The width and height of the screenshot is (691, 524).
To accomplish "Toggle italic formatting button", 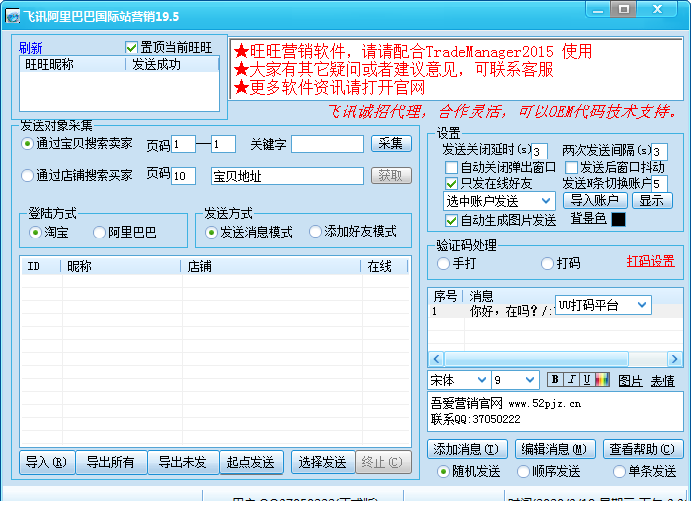I will (571, 379).
